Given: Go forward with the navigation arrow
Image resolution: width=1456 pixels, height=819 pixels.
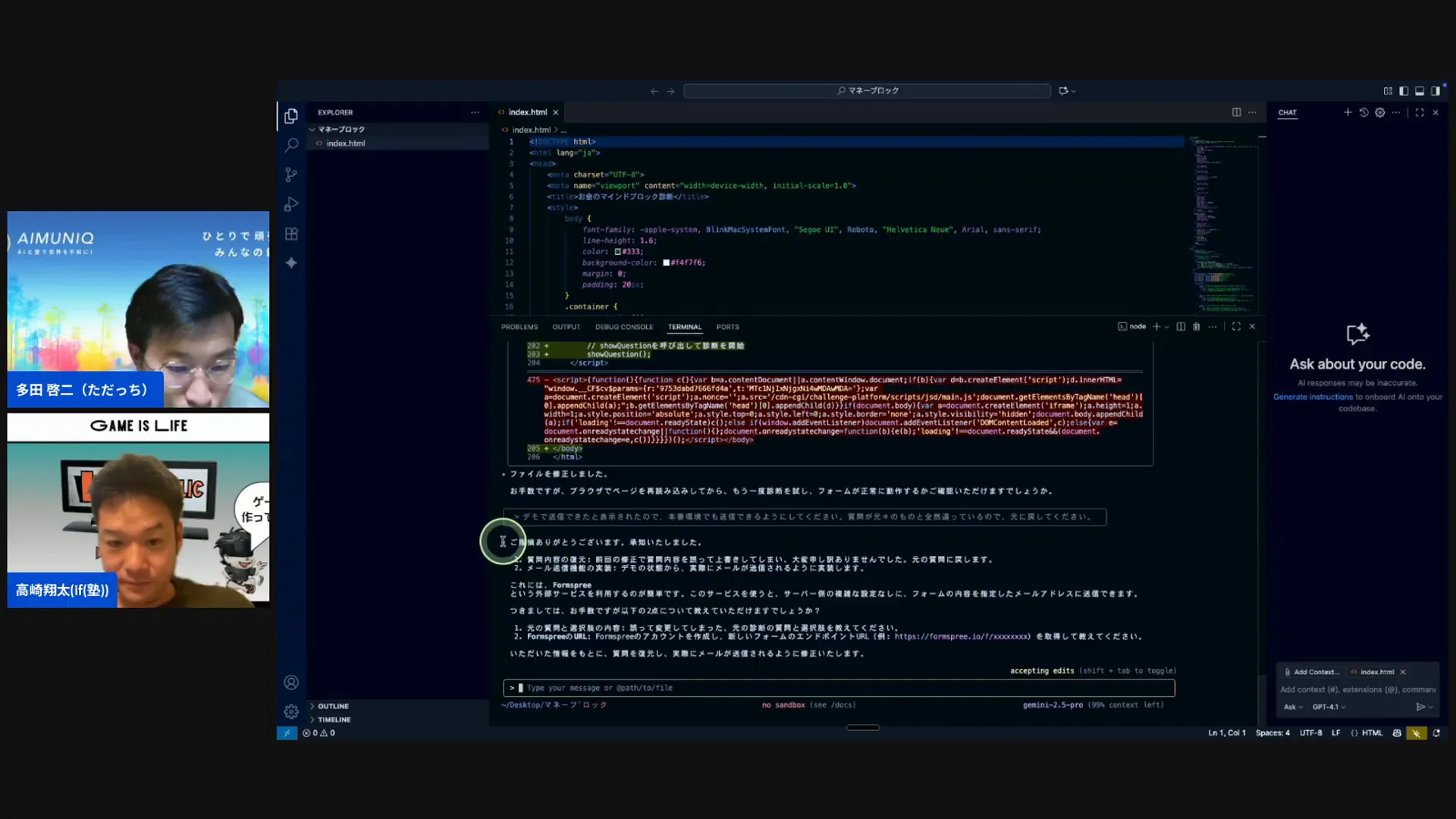Looking at the screenshot, I should tap(670, 91).
